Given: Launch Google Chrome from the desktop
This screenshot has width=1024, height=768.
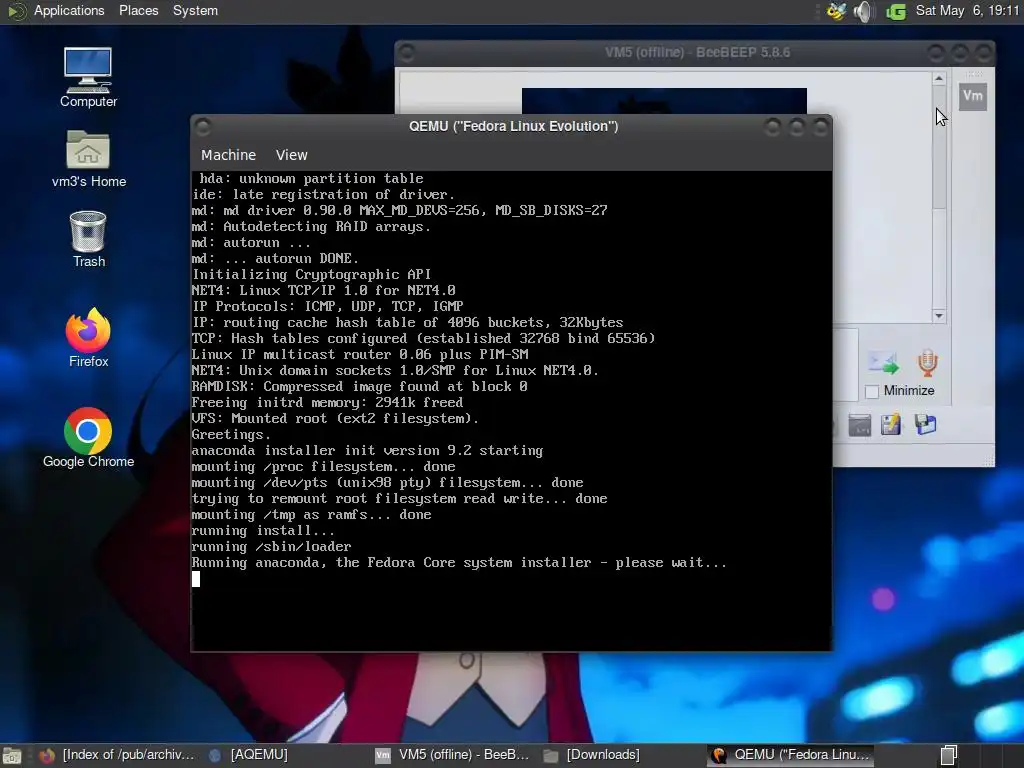Looking at the screenshot, I should coord(88,438).
